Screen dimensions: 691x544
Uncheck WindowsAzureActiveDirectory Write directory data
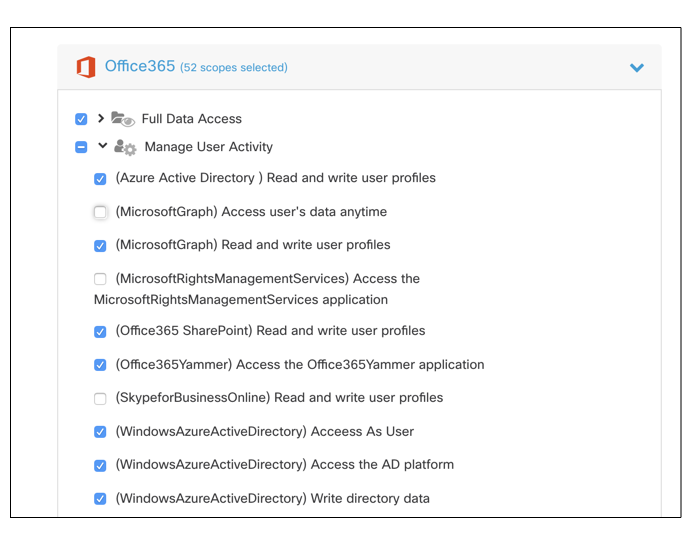100,499
